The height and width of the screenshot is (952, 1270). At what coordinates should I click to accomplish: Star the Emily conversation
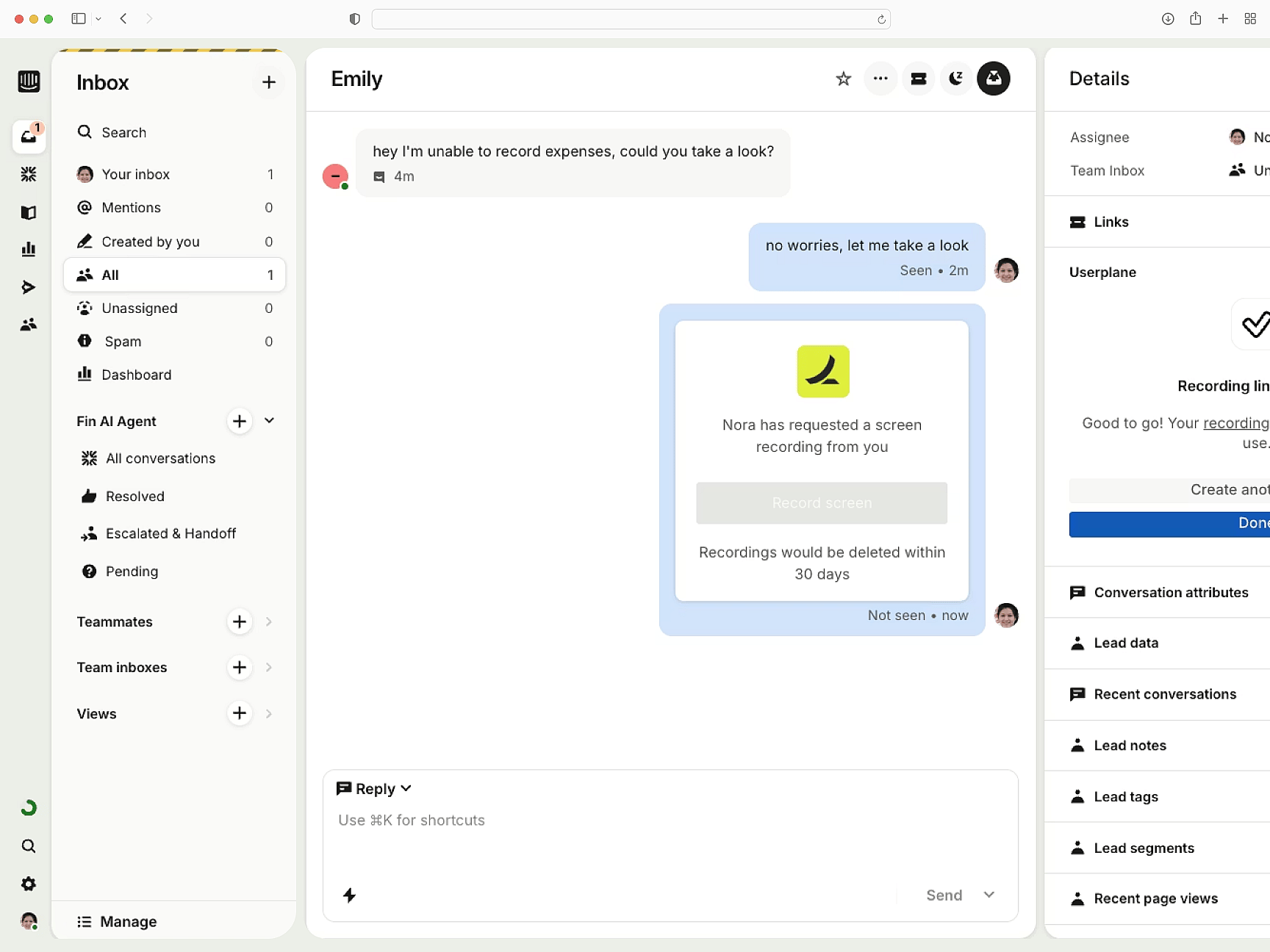843,79
